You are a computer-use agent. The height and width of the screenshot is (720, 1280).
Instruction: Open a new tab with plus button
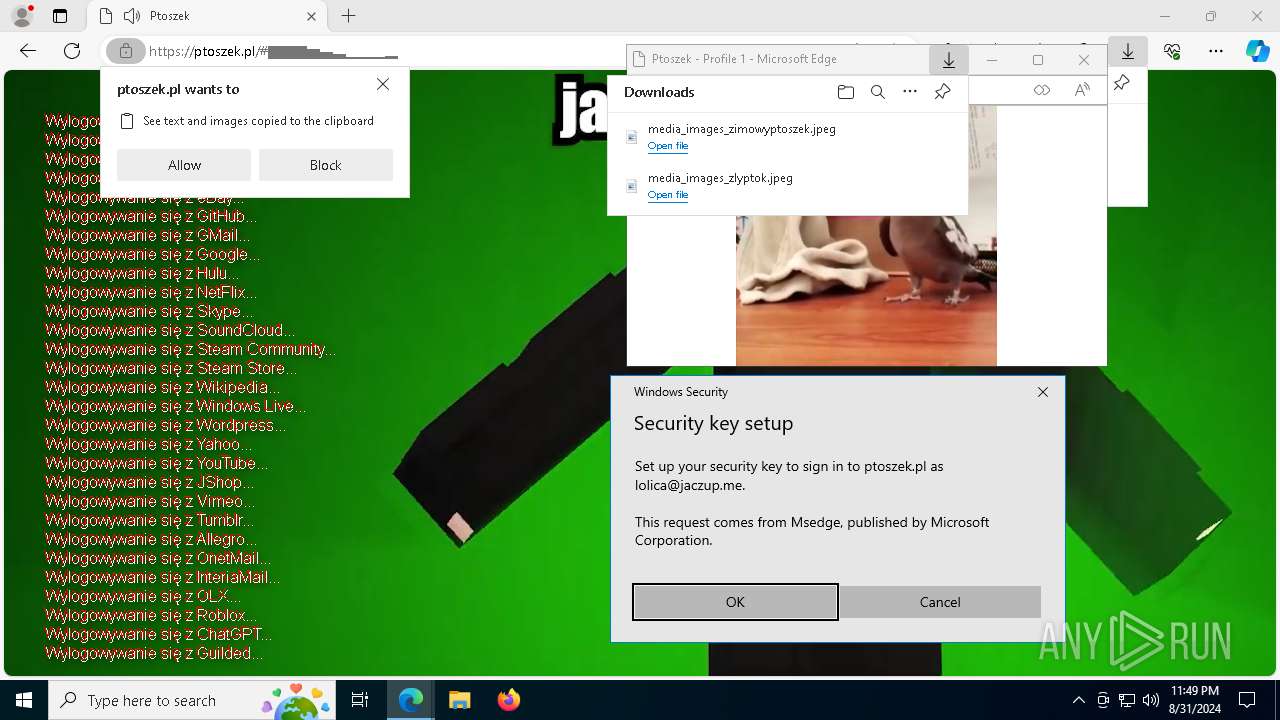(348, 16)
